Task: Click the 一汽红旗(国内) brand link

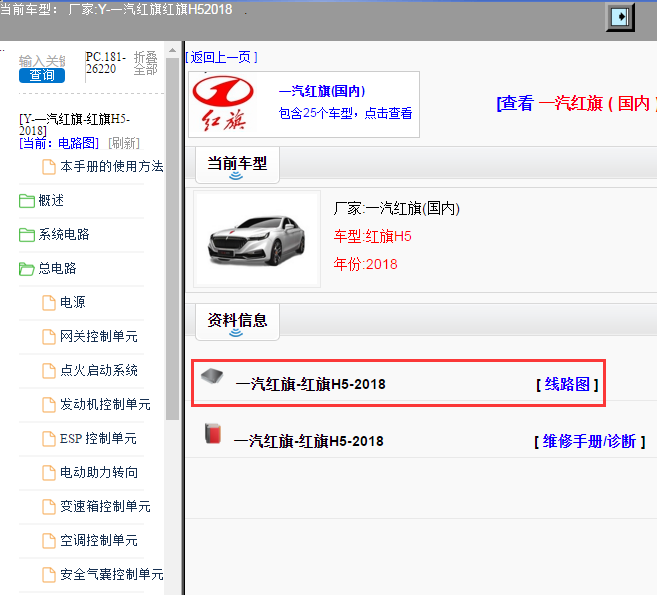Action: tap(322, 91)
